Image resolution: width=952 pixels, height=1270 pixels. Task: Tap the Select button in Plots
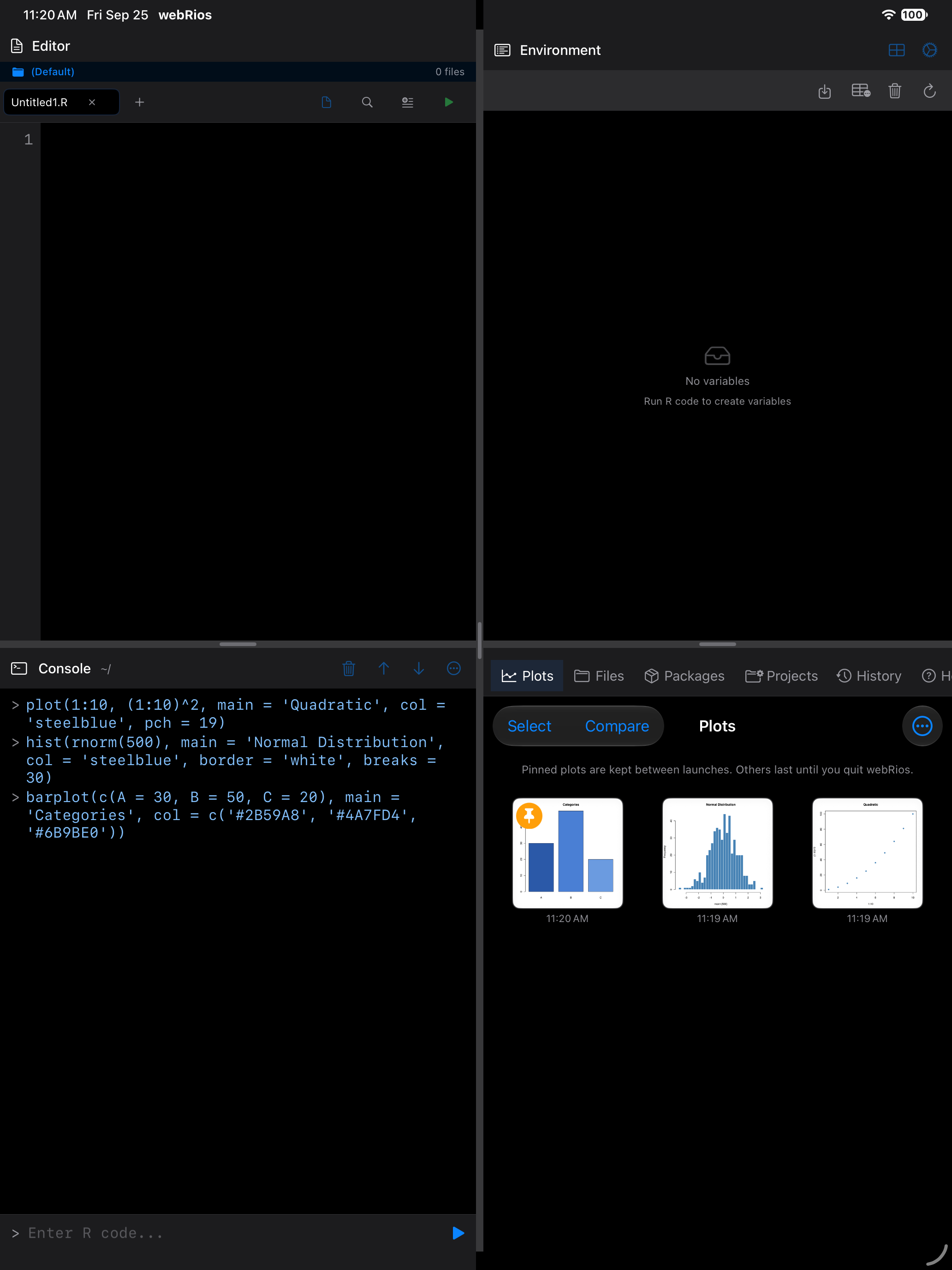[x=529, y=726]
